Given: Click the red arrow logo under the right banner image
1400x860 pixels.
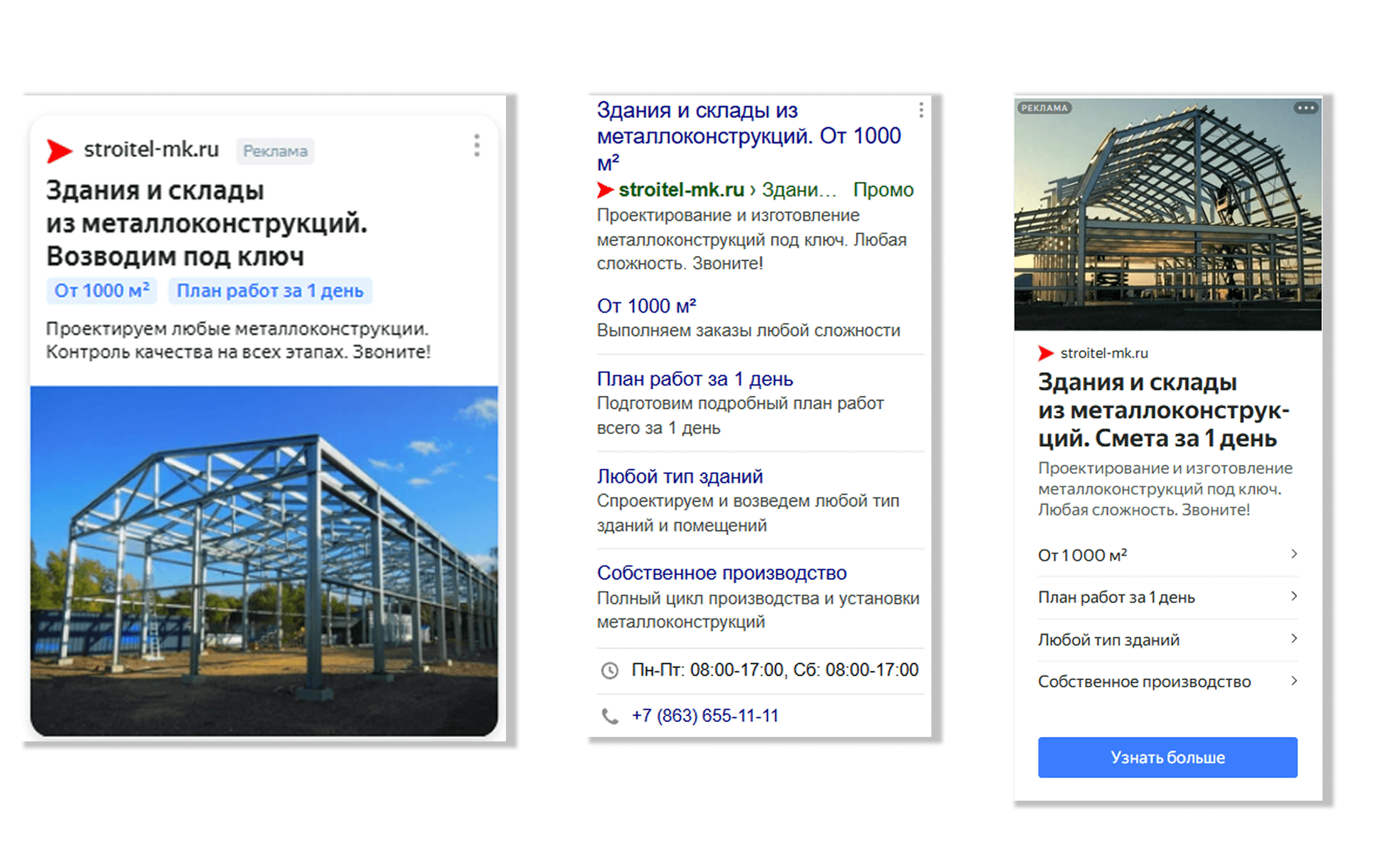Looking at the screenshot, I should click(x=1045, y=353).
